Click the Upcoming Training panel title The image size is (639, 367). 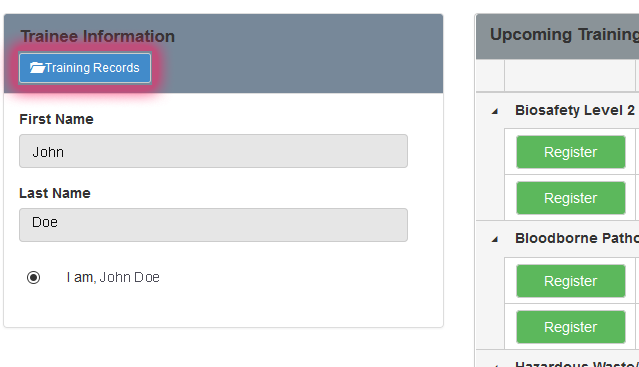pos(564,35)
